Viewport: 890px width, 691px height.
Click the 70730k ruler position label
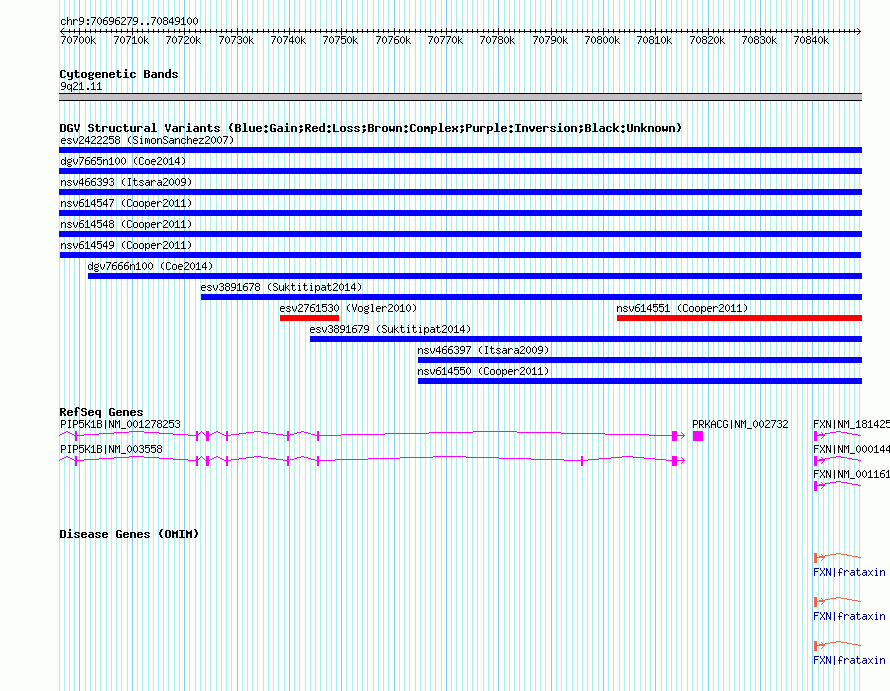[236, 40]
